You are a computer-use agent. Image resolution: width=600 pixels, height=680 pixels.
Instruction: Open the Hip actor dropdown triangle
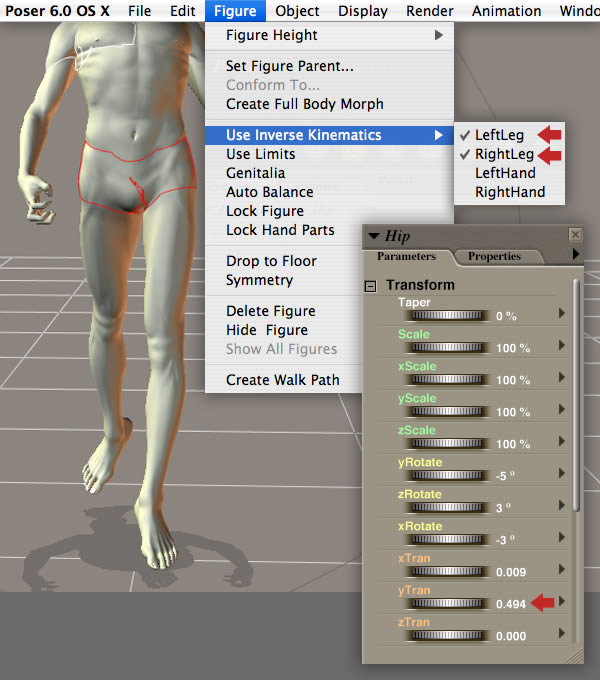click(x=374, y=236)
